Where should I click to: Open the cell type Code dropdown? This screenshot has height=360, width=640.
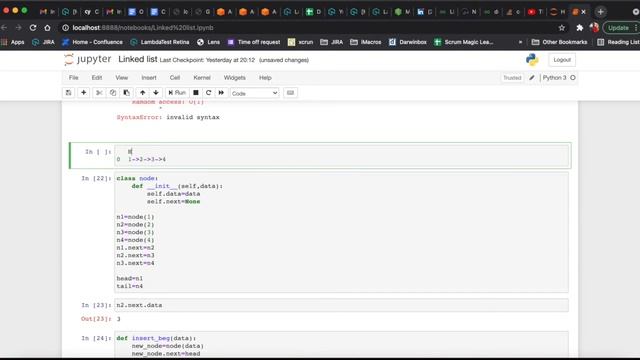point(254,93)
